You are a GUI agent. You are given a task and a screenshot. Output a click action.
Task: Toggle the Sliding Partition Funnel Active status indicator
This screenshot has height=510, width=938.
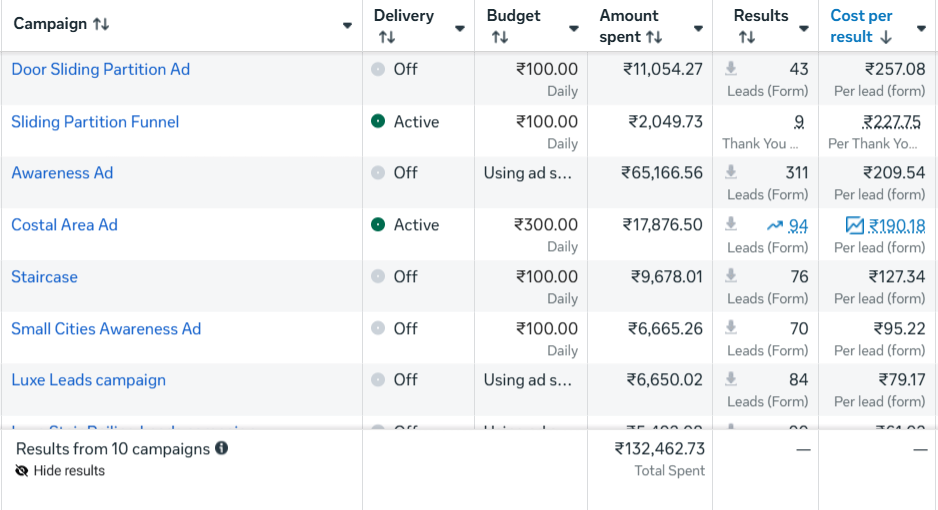(x=377, y=121)
